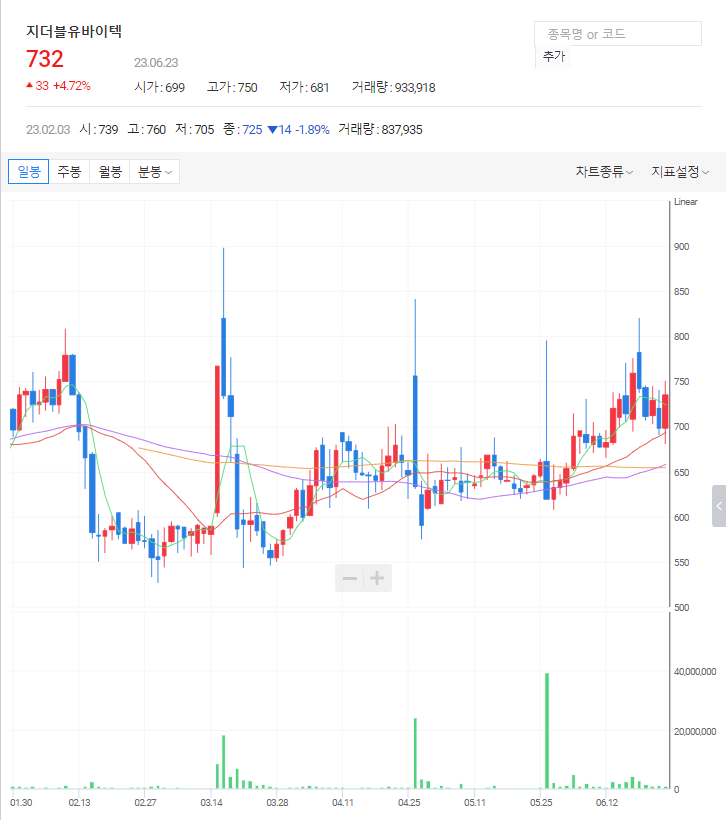Click the 고가: 750 high price
726x820 pixels.
[x=232, y=87]
